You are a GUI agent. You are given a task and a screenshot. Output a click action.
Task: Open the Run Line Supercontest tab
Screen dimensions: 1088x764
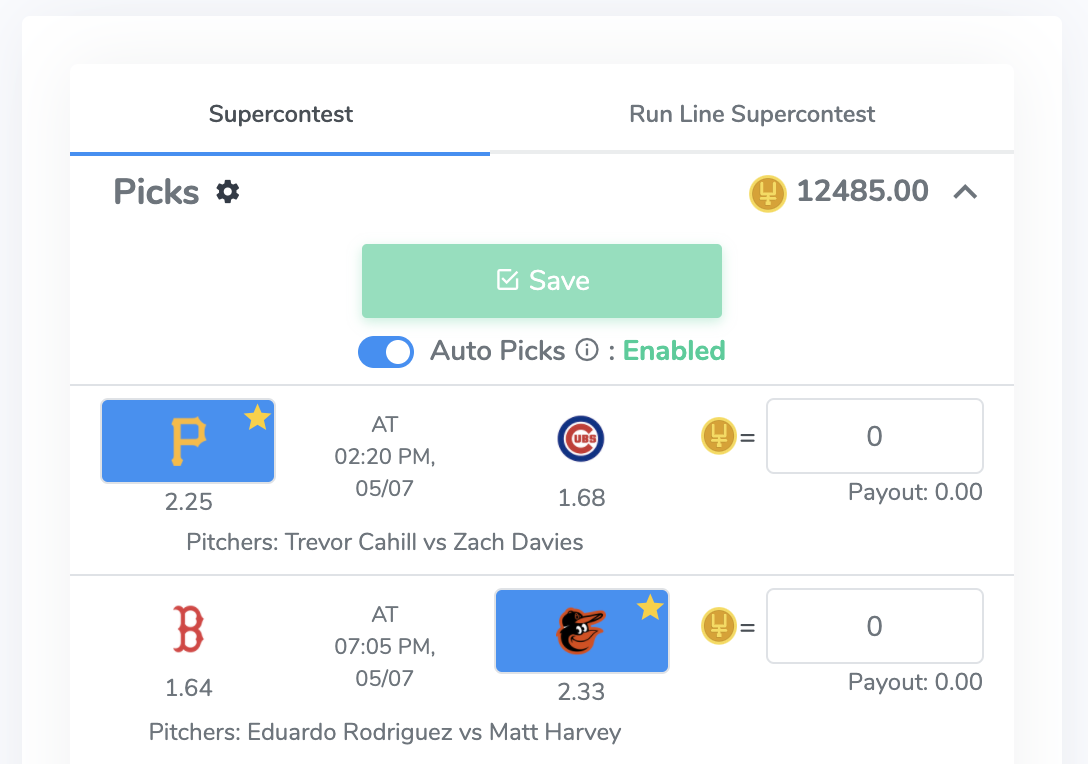click(x=752, y=114)
